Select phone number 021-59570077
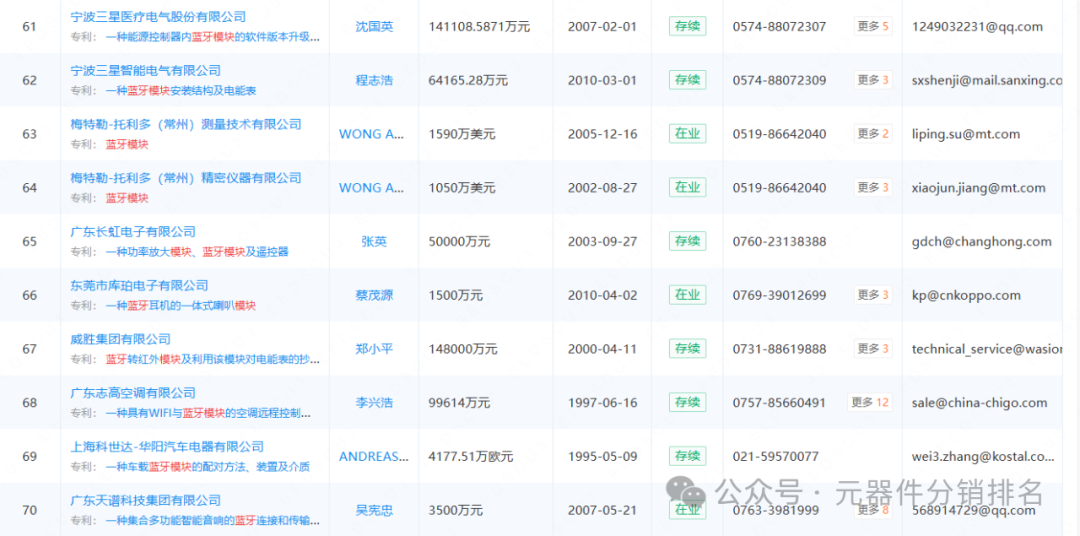Image resolution: width=1080 pixels, height=536 pixels. point(776,457)
